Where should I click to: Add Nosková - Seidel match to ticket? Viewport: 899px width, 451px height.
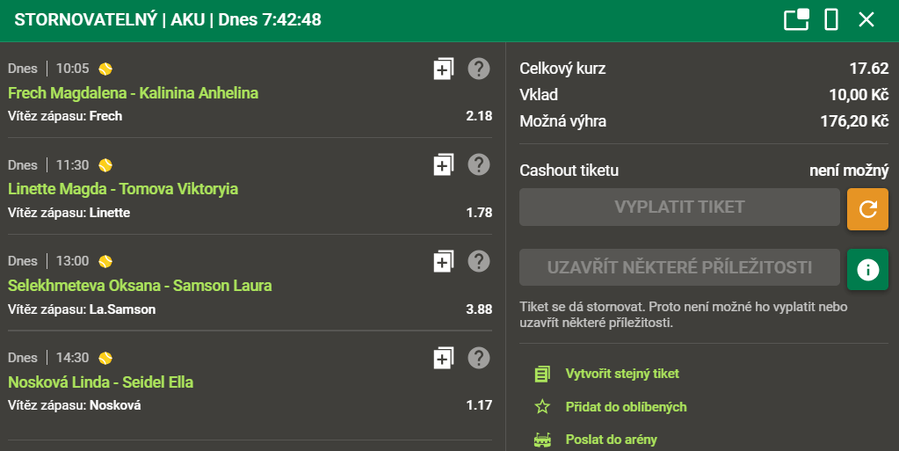click(443, 358)
